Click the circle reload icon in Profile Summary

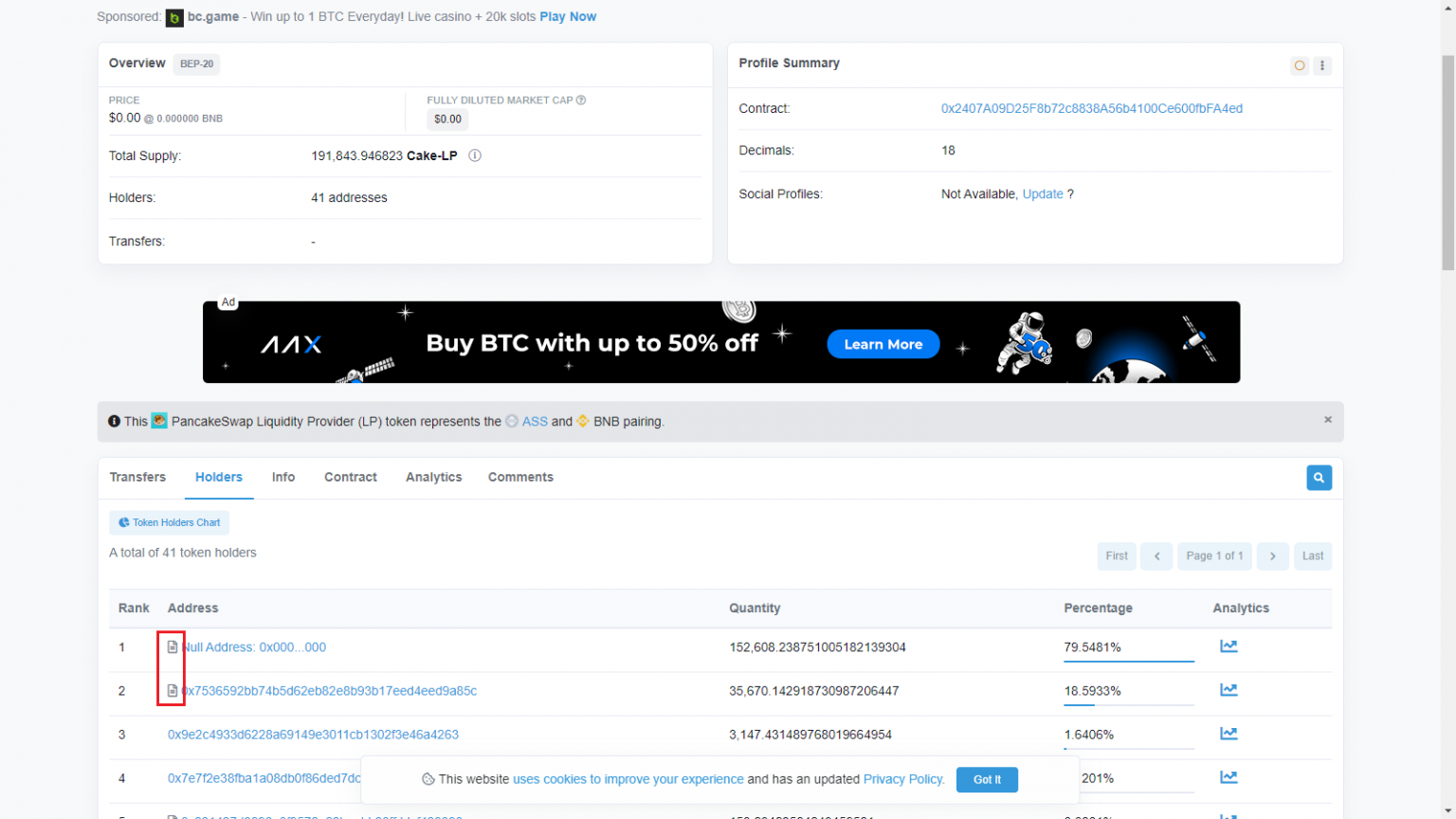coord(1299,65)
